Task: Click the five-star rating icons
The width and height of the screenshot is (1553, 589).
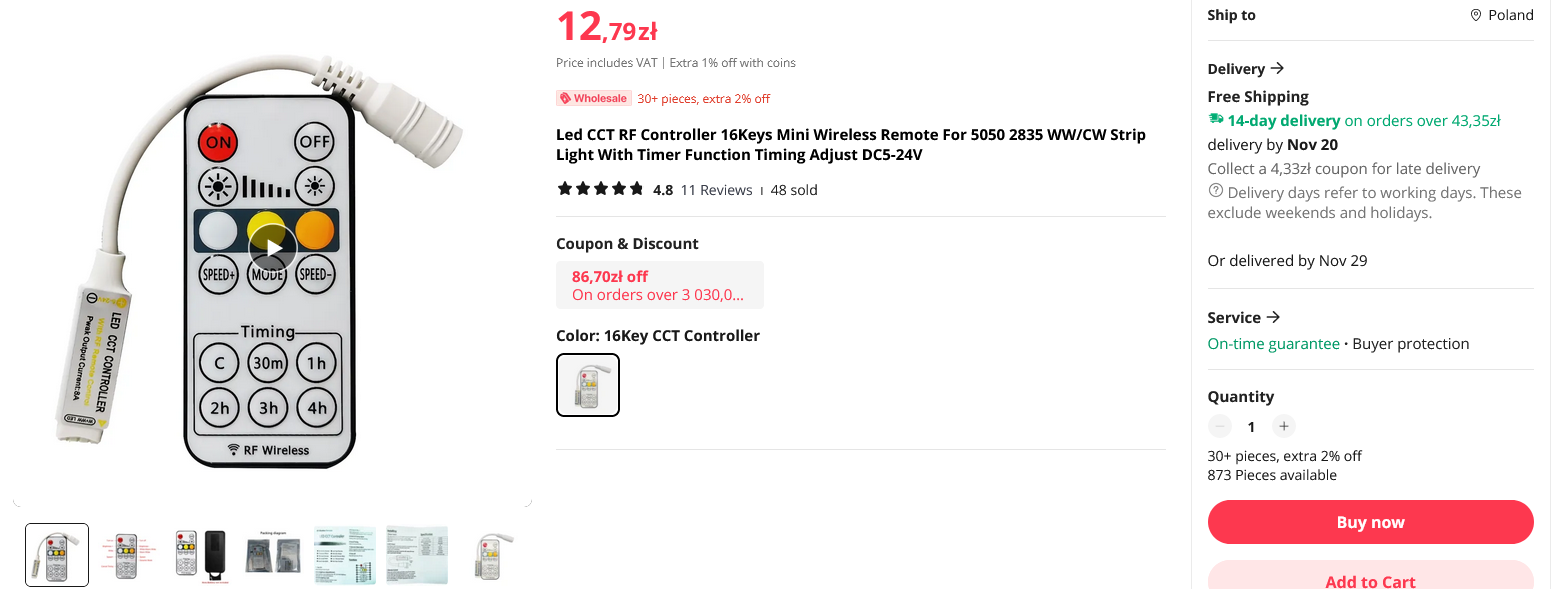Action: [x=600, y=189]
